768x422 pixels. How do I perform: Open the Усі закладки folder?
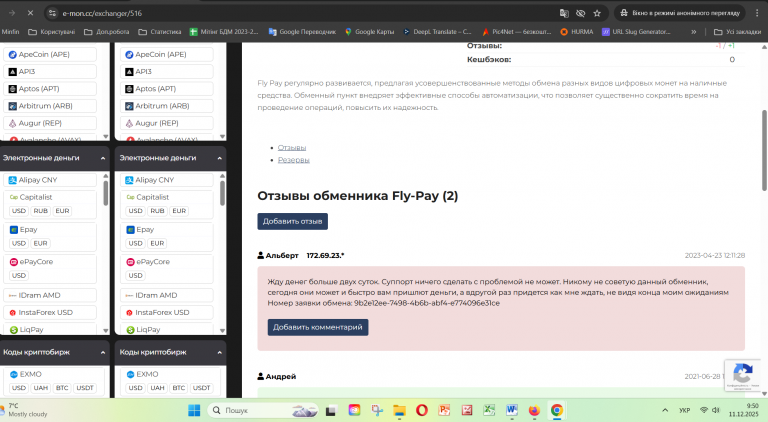[x=738, y=32]
